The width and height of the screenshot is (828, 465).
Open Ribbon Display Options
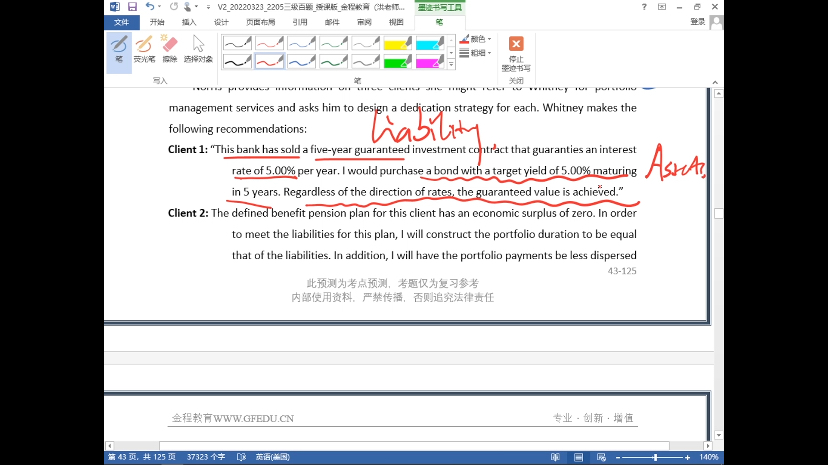coord(662,7)
